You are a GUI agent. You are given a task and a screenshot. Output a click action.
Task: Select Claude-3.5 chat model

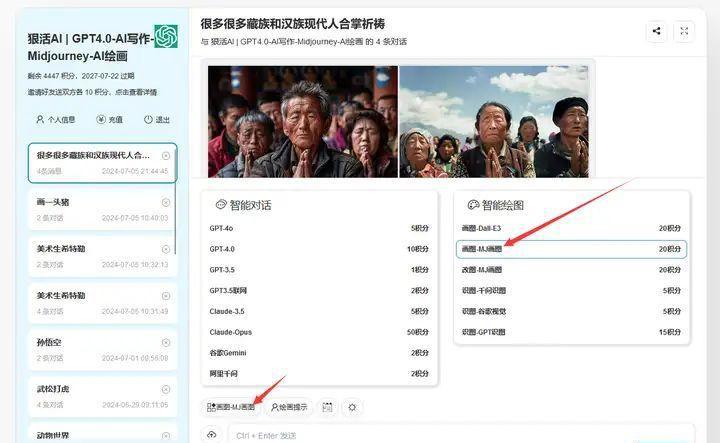[x=319, y=311]
